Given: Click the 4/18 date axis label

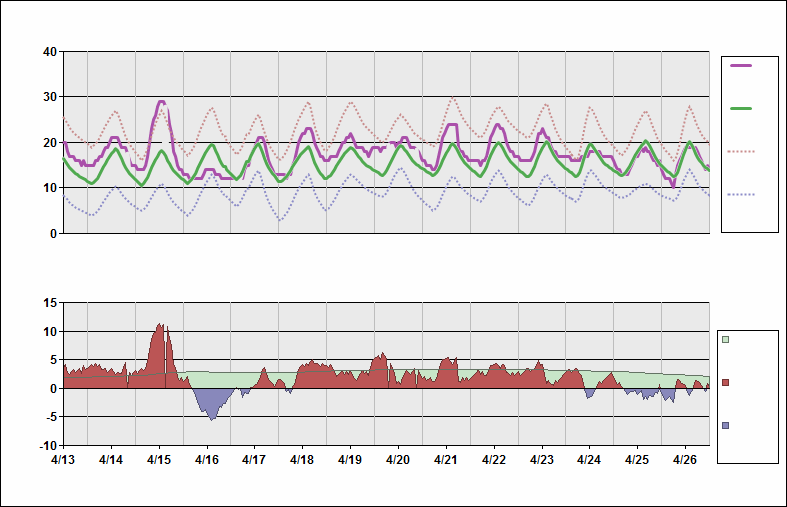Looking at the screenshot, I should coord(302,460).
